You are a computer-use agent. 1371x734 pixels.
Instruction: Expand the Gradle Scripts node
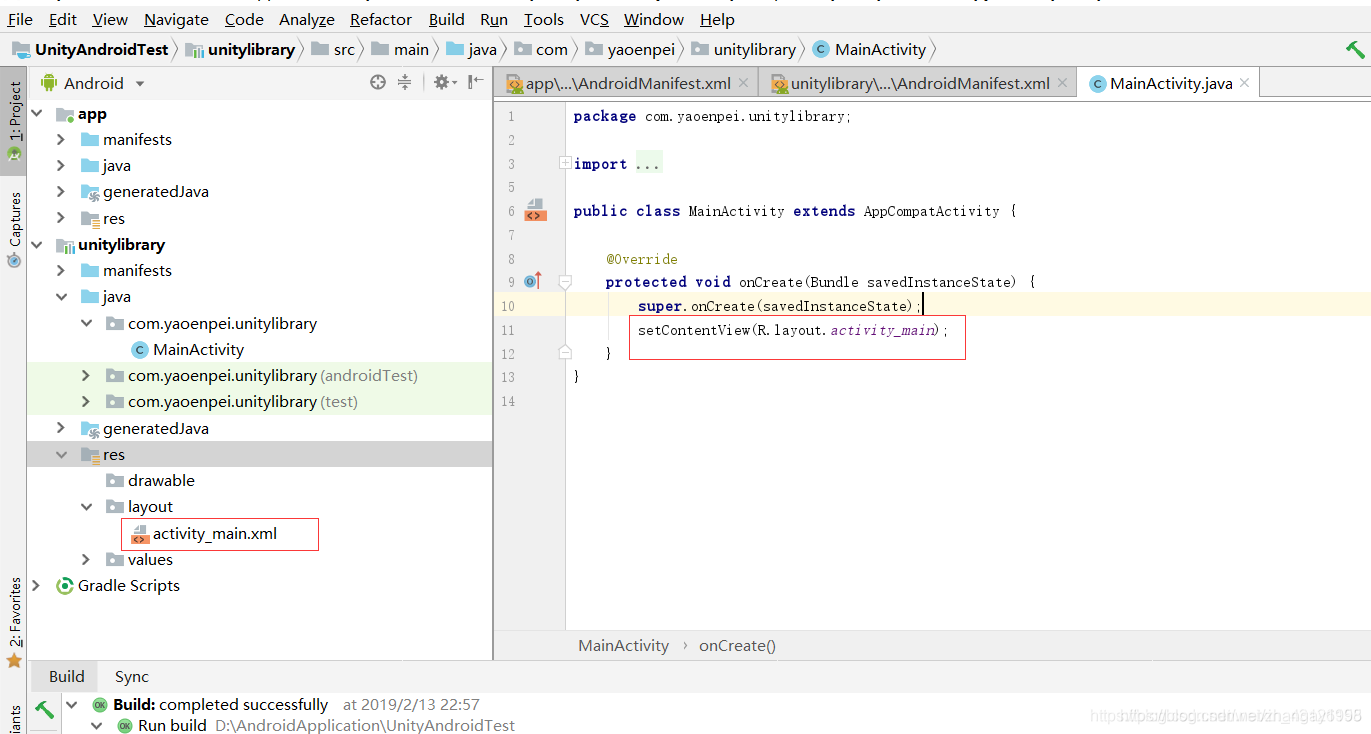pyautogui.click(x=37, y=585)
